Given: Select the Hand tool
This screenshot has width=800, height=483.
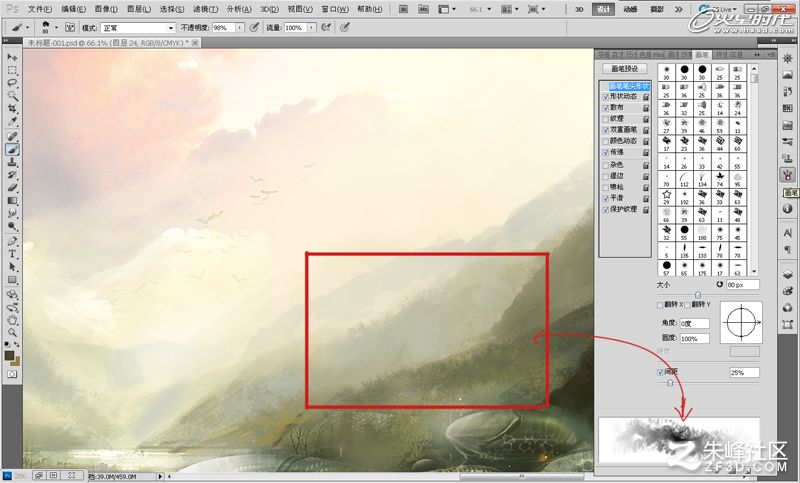Looking at the screenshot, I should (x=12, y=320).
